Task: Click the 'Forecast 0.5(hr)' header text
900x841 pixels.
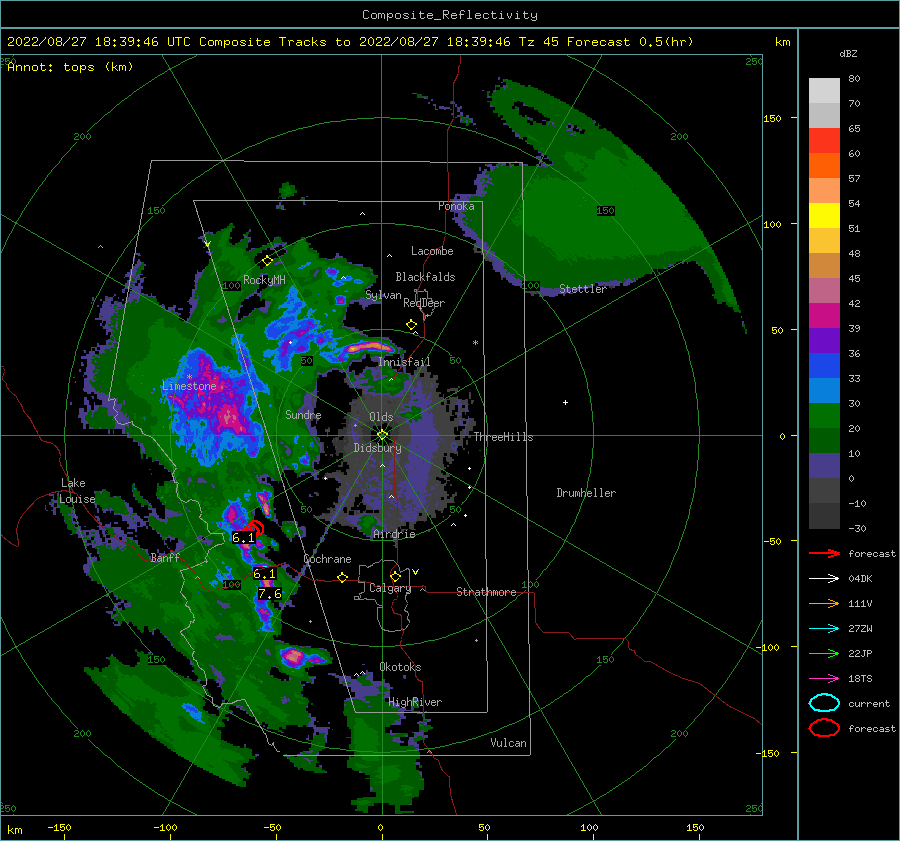Action: [630, 42]
